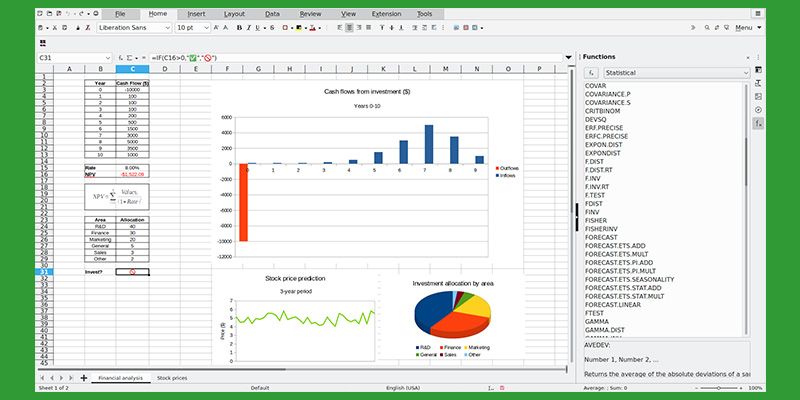The height and width of the screenshot is (400, 800).
Task: Open the Properties deck in the sidebar
Action: (x=758, y=69)
